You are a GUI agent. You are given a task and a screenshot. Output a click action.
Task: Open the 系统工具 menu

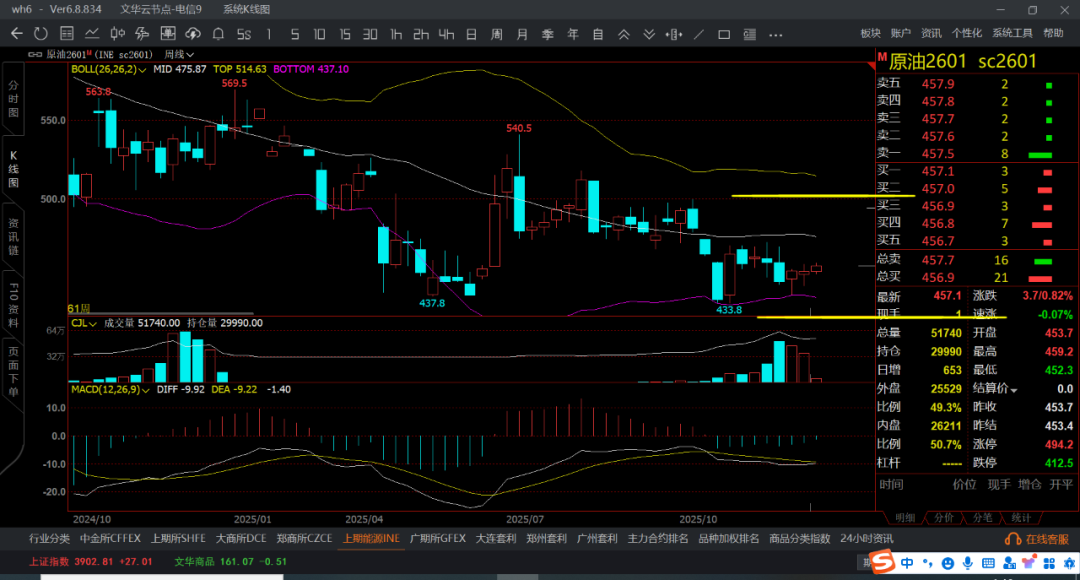point(1012,33)
